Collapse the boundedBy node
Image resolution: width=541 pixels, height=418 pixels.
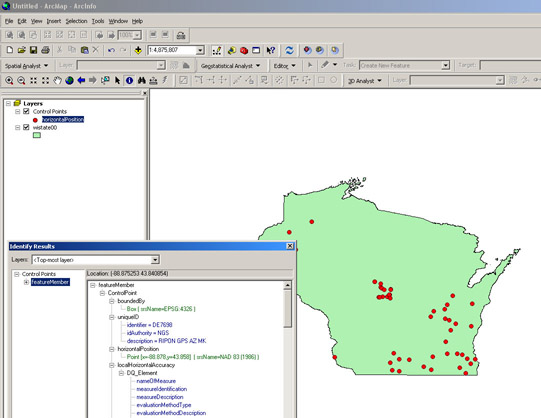pyautogui.click(x=111, y=301)
